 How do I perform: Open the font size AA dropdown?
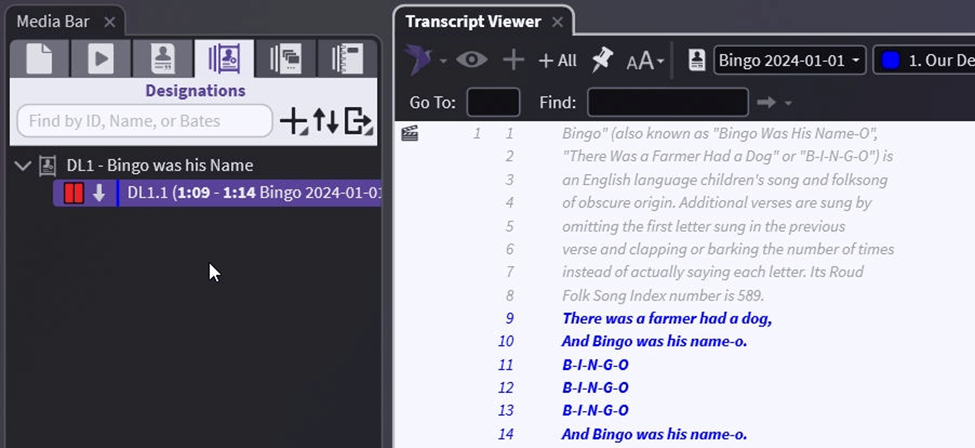tap(645, 61)
